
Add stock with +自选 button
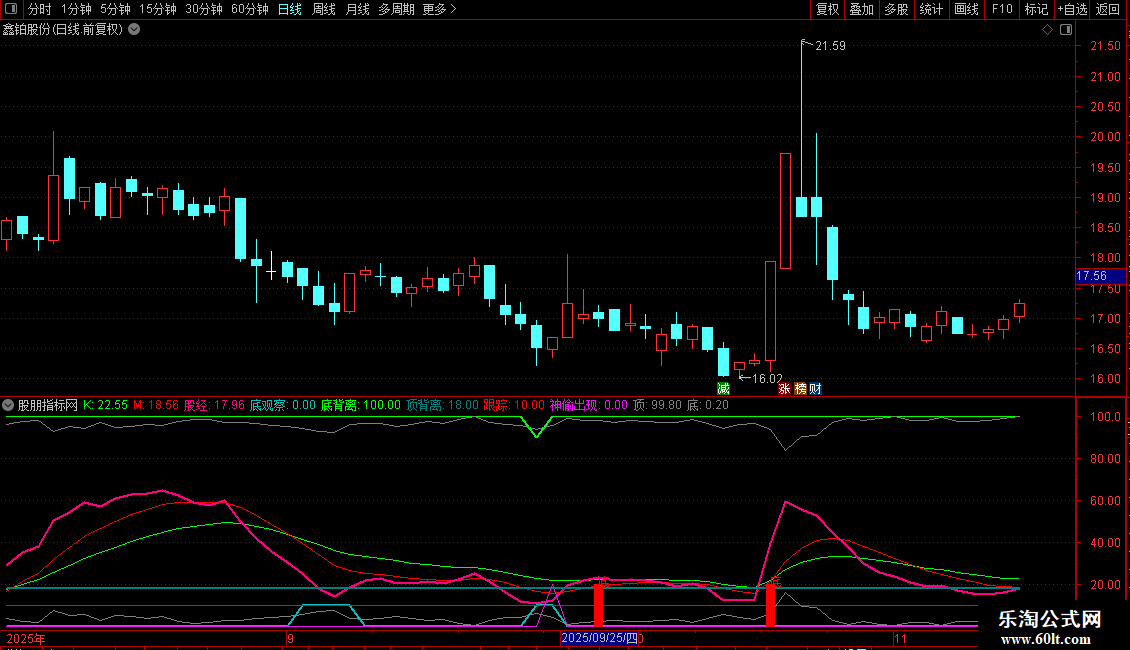click(1071, 10)
